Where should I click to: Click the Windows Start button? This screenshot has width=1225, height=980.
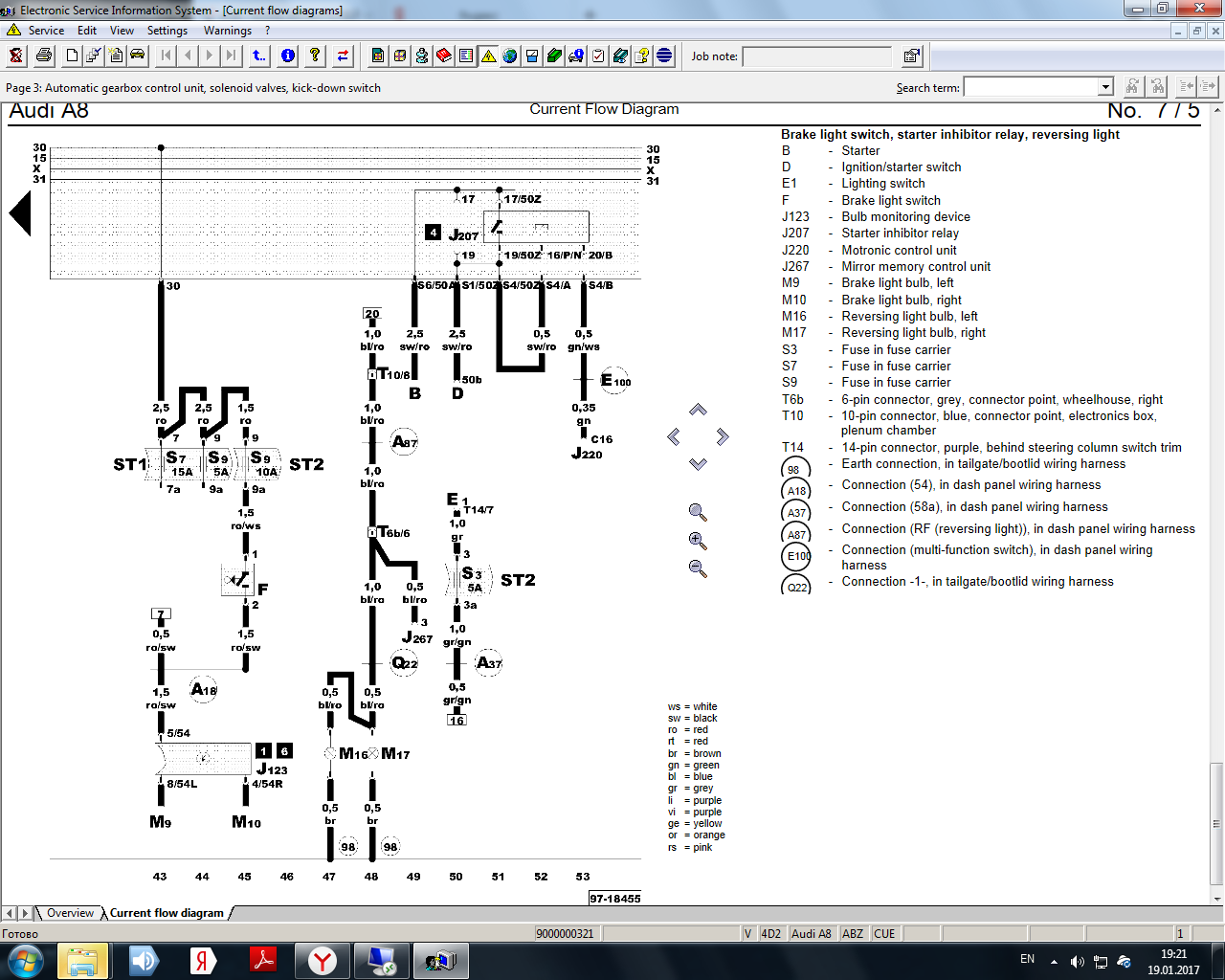pyautogui.click(x=25, y=961)
